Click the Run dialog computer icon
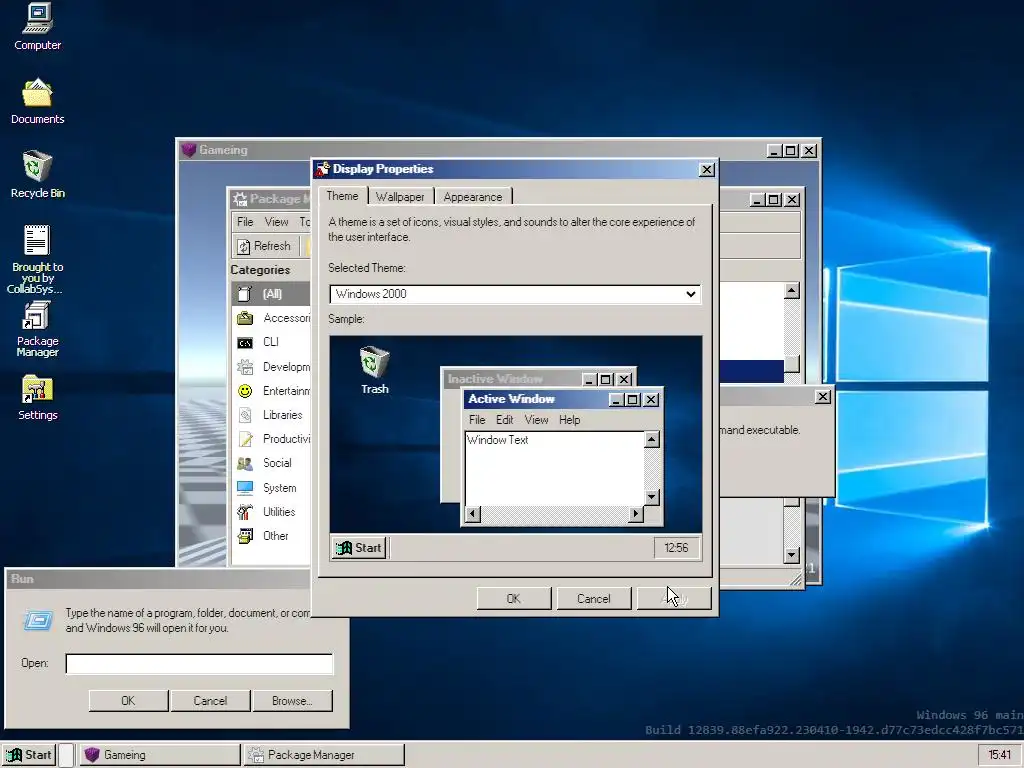Image resolution: width=1024 pixels, height=768 pixels. tap(38, 620)
